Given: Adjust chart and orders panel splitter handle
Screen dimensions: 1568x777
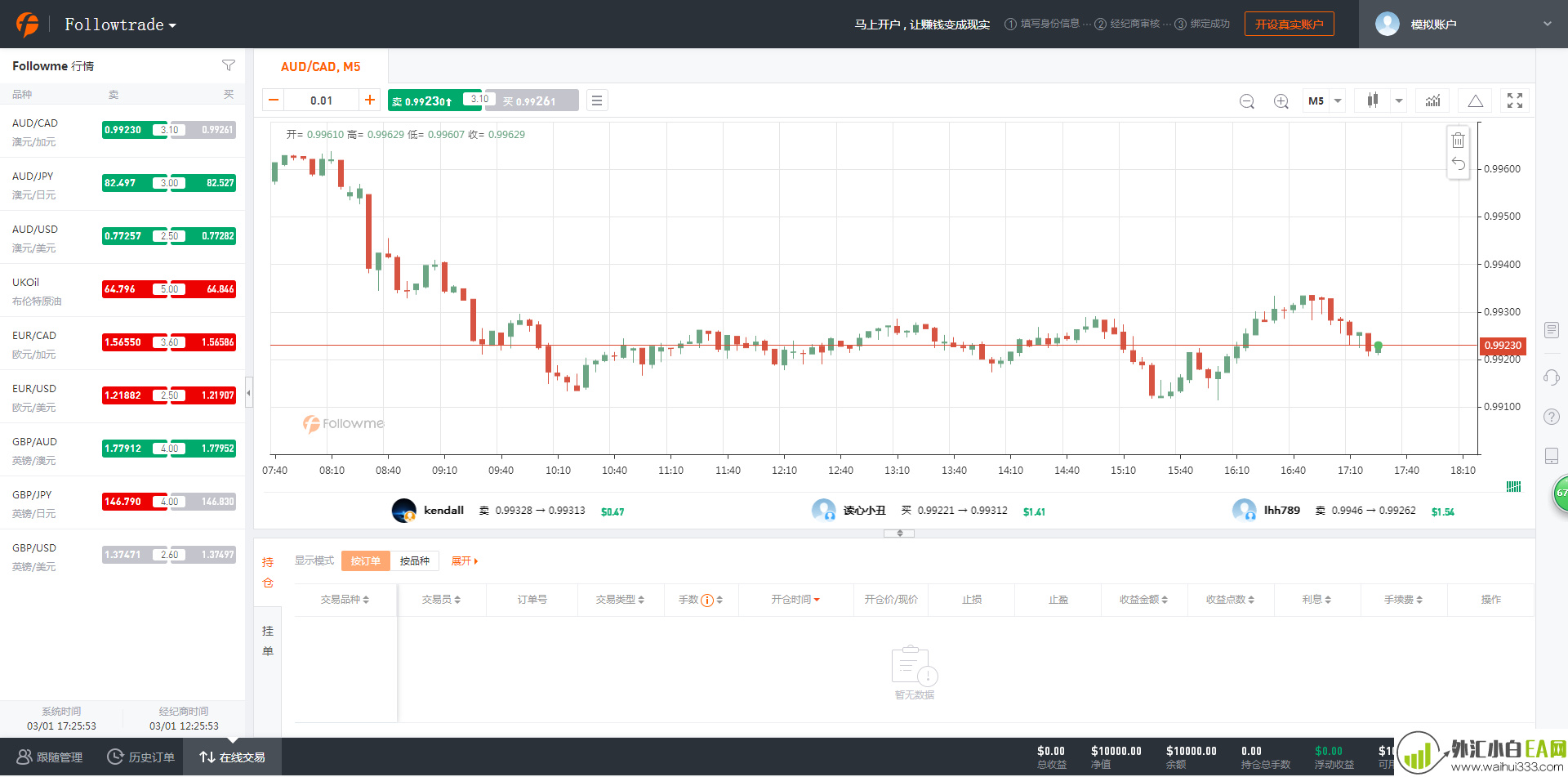Looking at the screenshot, I should tap(899, 533).
